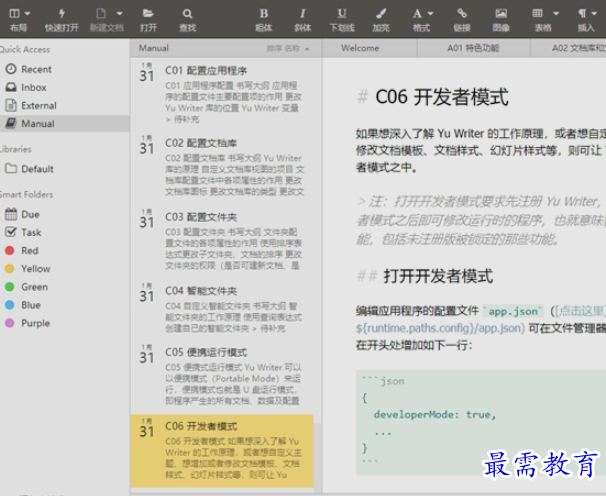Click the 点击这里 link in the editor
This screenshot has height=496, width=606.
click(581, 311)
